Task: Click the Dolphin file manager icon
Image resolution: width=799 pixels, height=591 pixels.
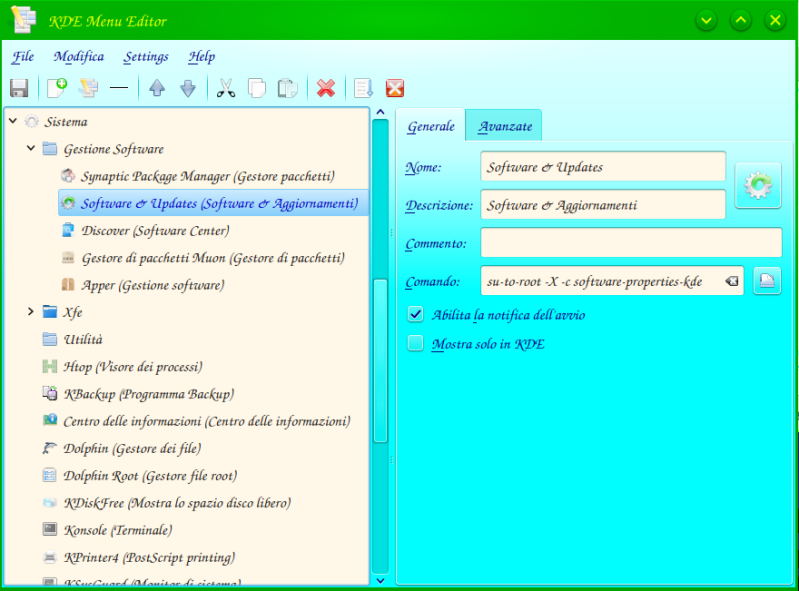Action: [49, 448]
